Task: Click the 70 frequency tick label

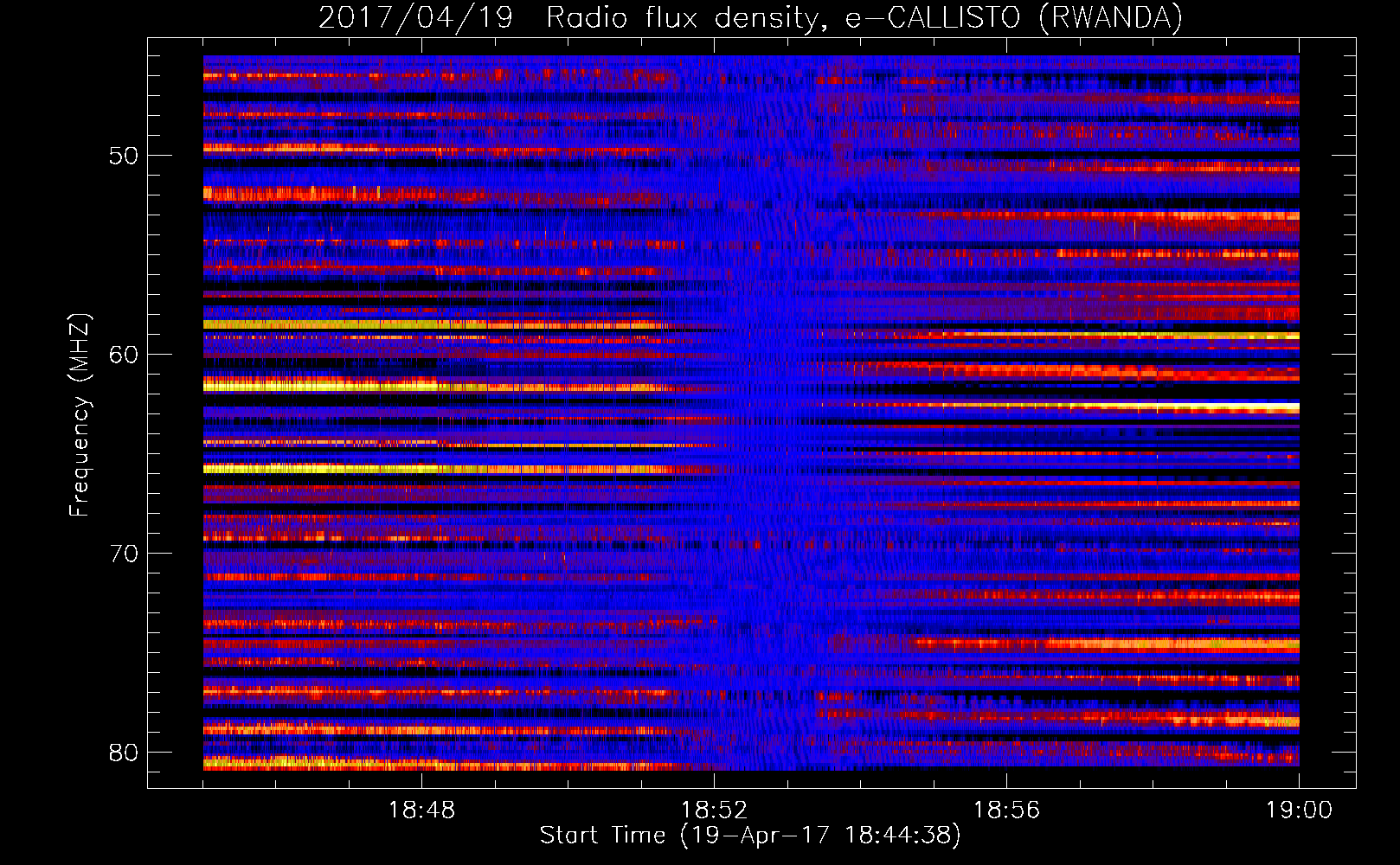Action: coord(124,554)
